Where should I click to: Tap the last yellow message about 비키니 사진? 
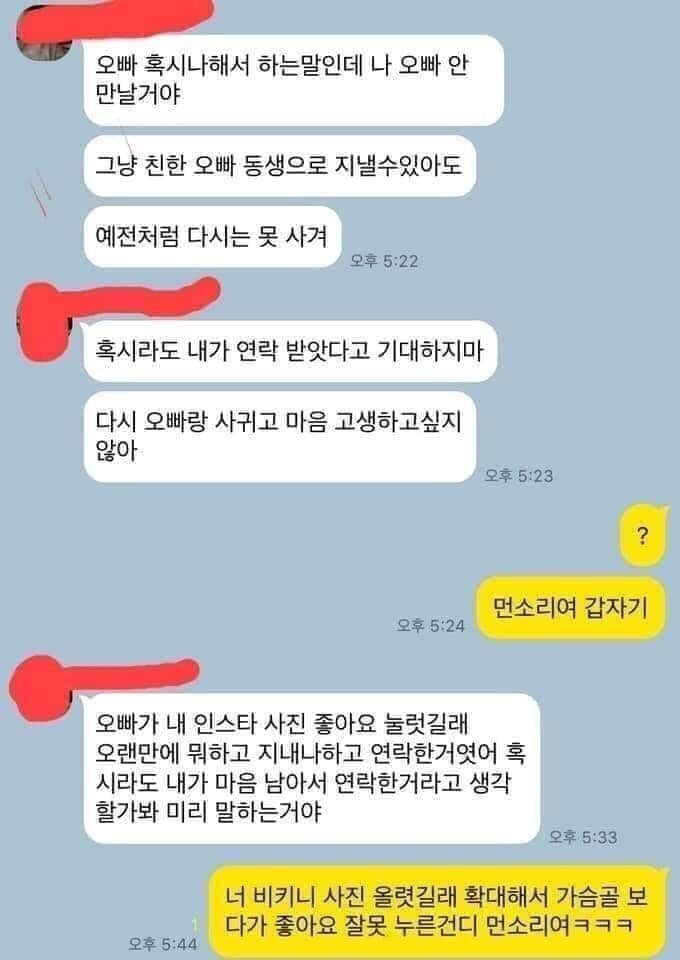437,911
